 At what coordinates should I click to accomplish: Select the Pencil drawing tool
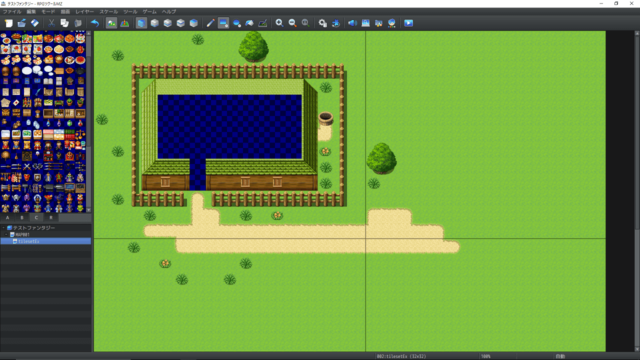click(210, 23)
